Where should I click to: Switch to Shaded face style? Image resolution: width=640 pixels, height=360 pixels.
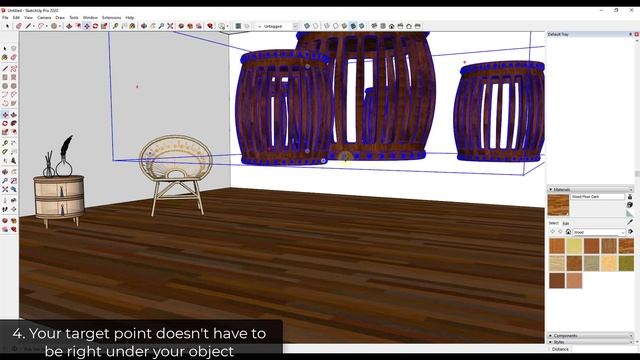344,26
